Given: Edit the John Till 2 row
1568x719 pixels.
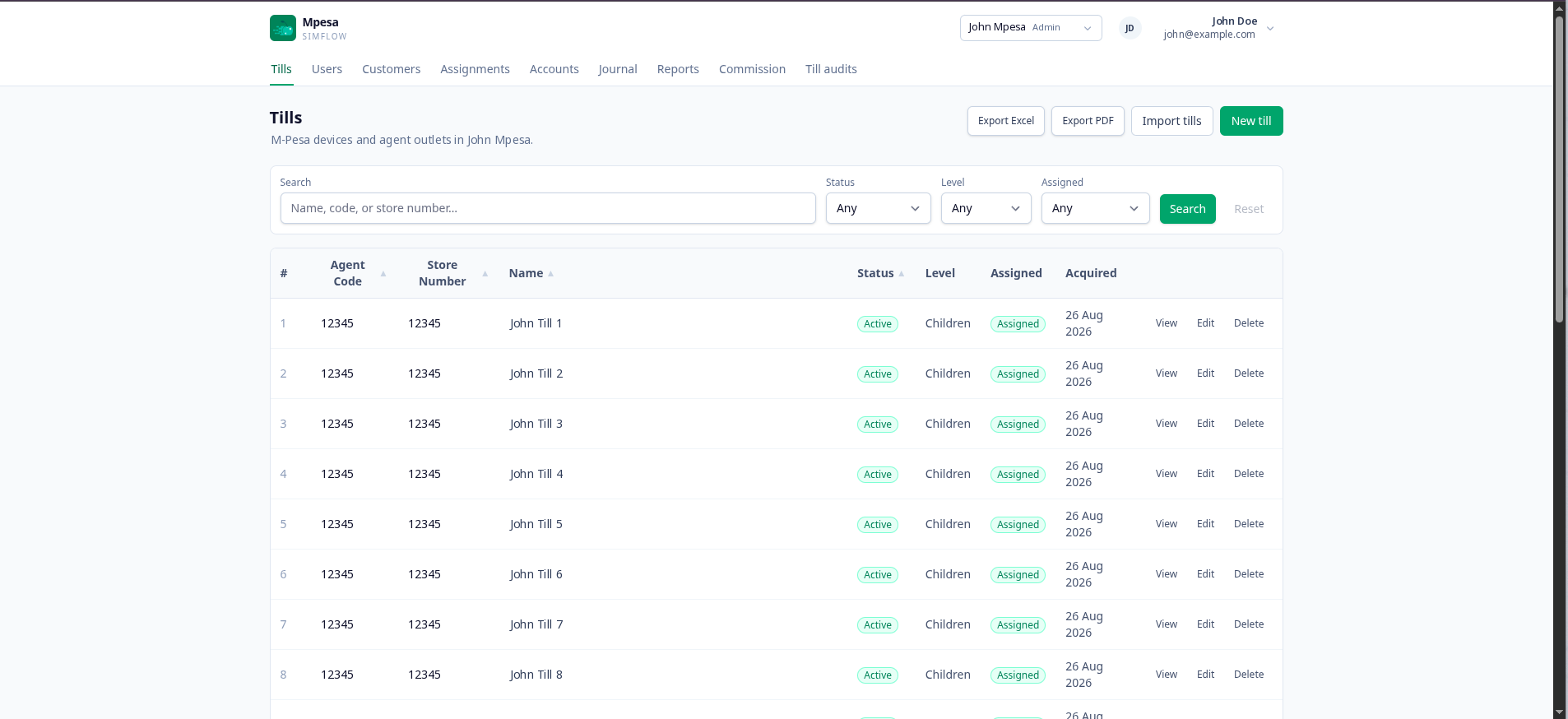Looking at the screenshot, I should (x=1205, y=373).
